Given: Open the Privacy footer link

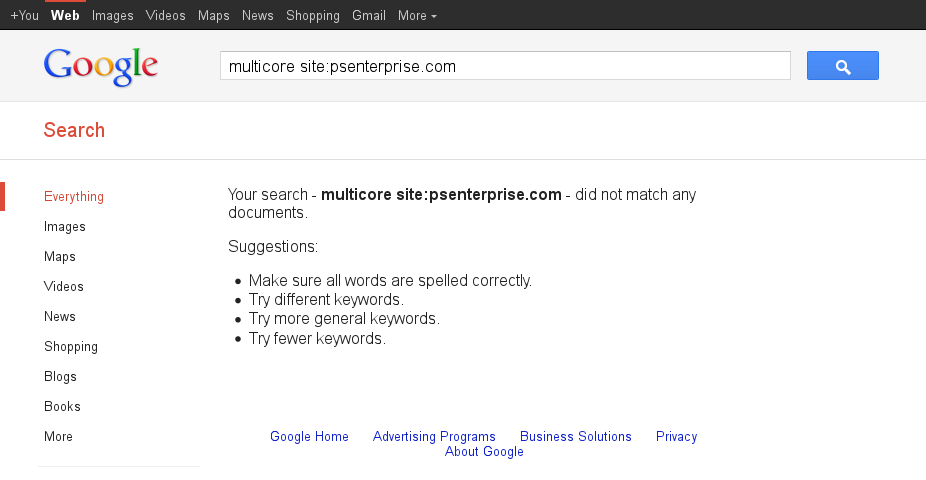Looking at the screenshot, I should pyautogui.click(x=676, y=437).
